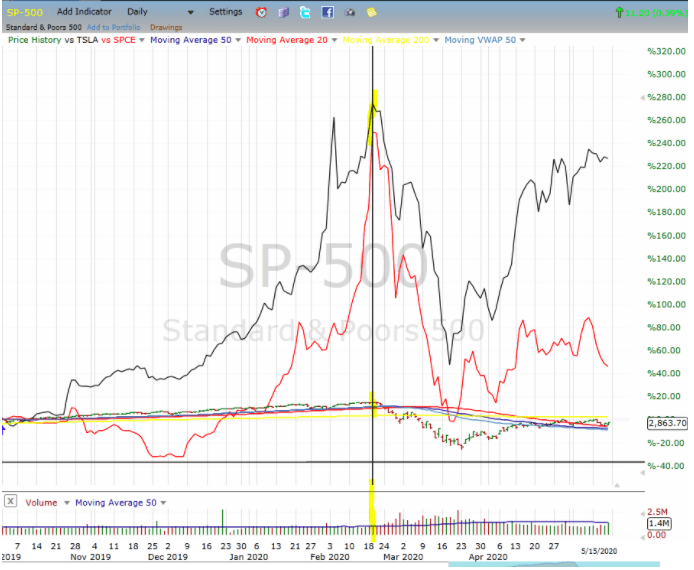Click the Mar 2020 date axis label
This screenshot has height=570, width=694.
point(403,557)
